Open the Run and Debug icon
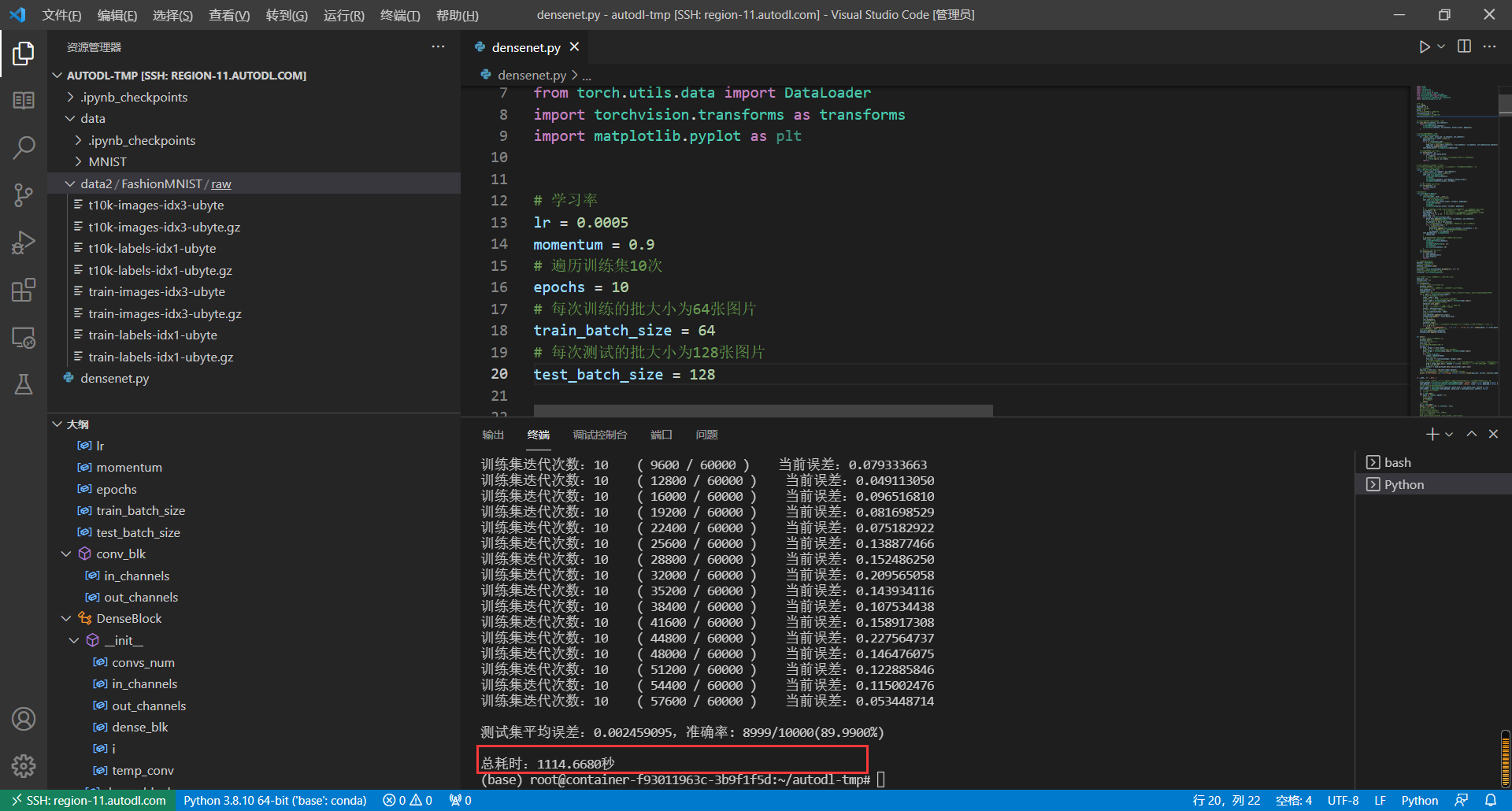 point(24,242)
